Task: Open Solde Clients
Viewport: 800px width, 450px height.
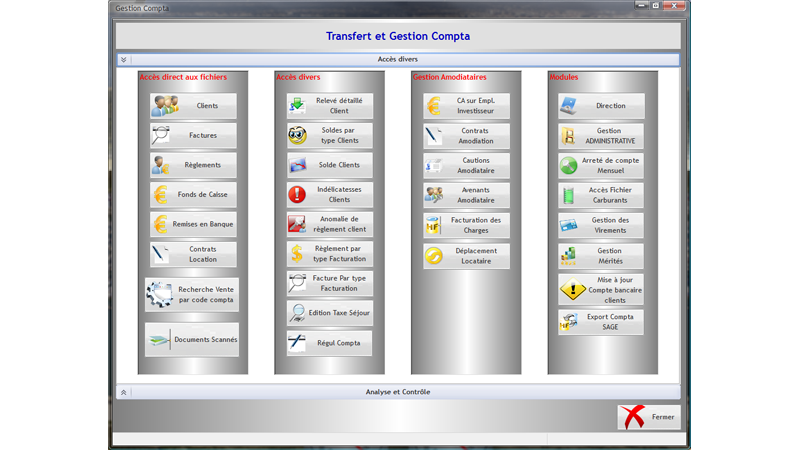Action: [330, 165]
